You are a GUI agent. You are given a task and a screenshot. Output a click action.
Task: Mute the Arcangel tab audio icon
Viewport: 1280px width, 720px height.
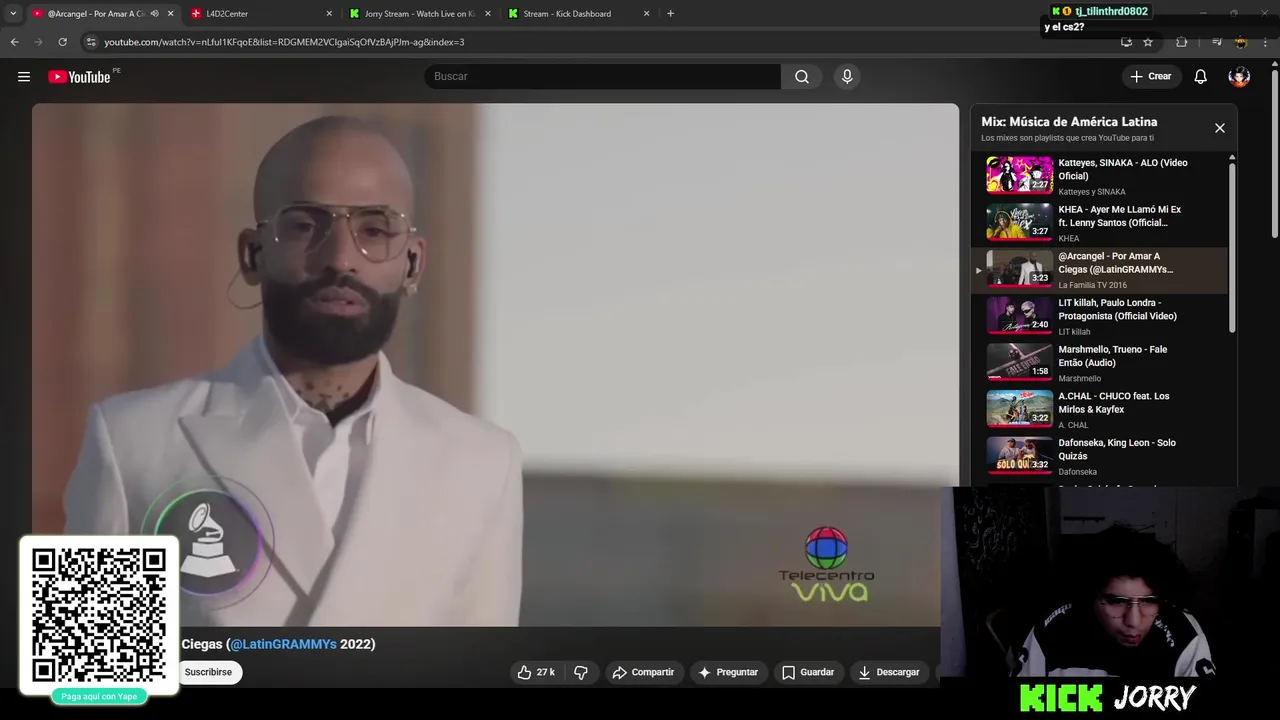tap(154, 14)
